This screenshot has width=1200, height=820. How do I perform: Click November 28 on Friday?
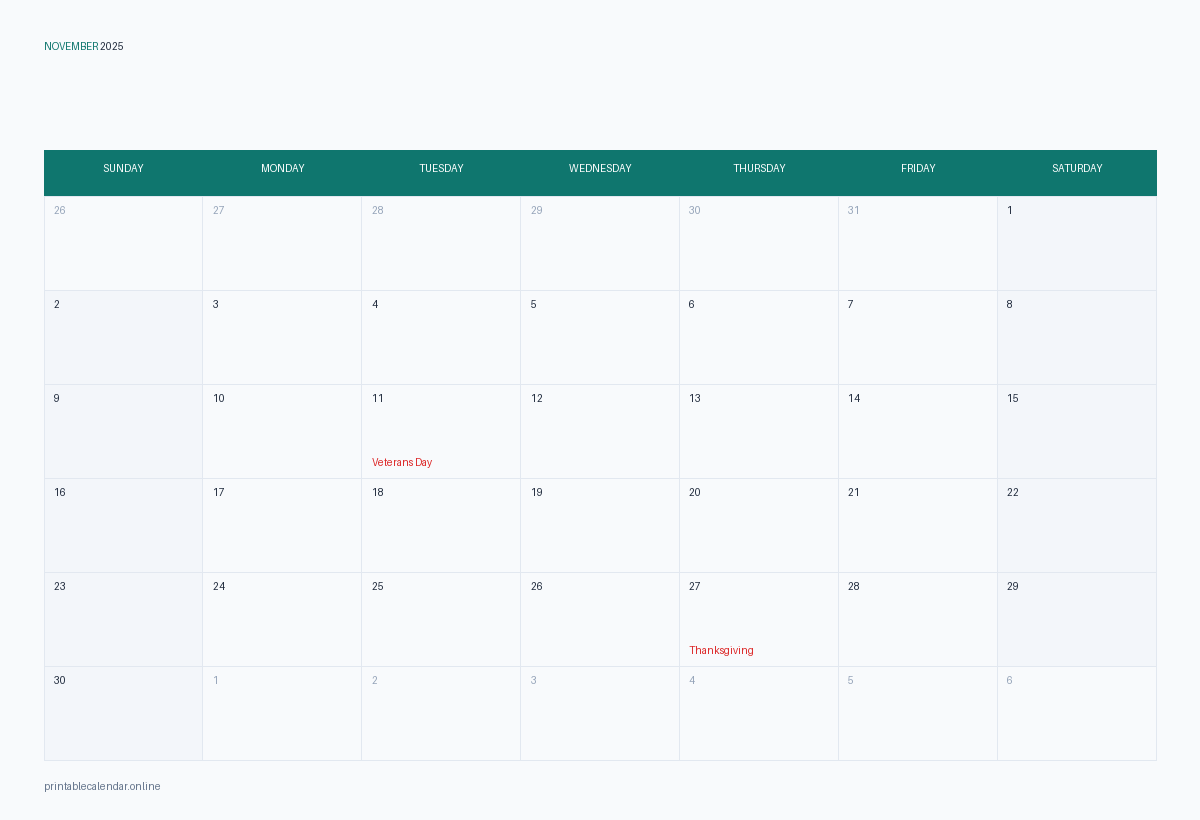tap(854, 587)
